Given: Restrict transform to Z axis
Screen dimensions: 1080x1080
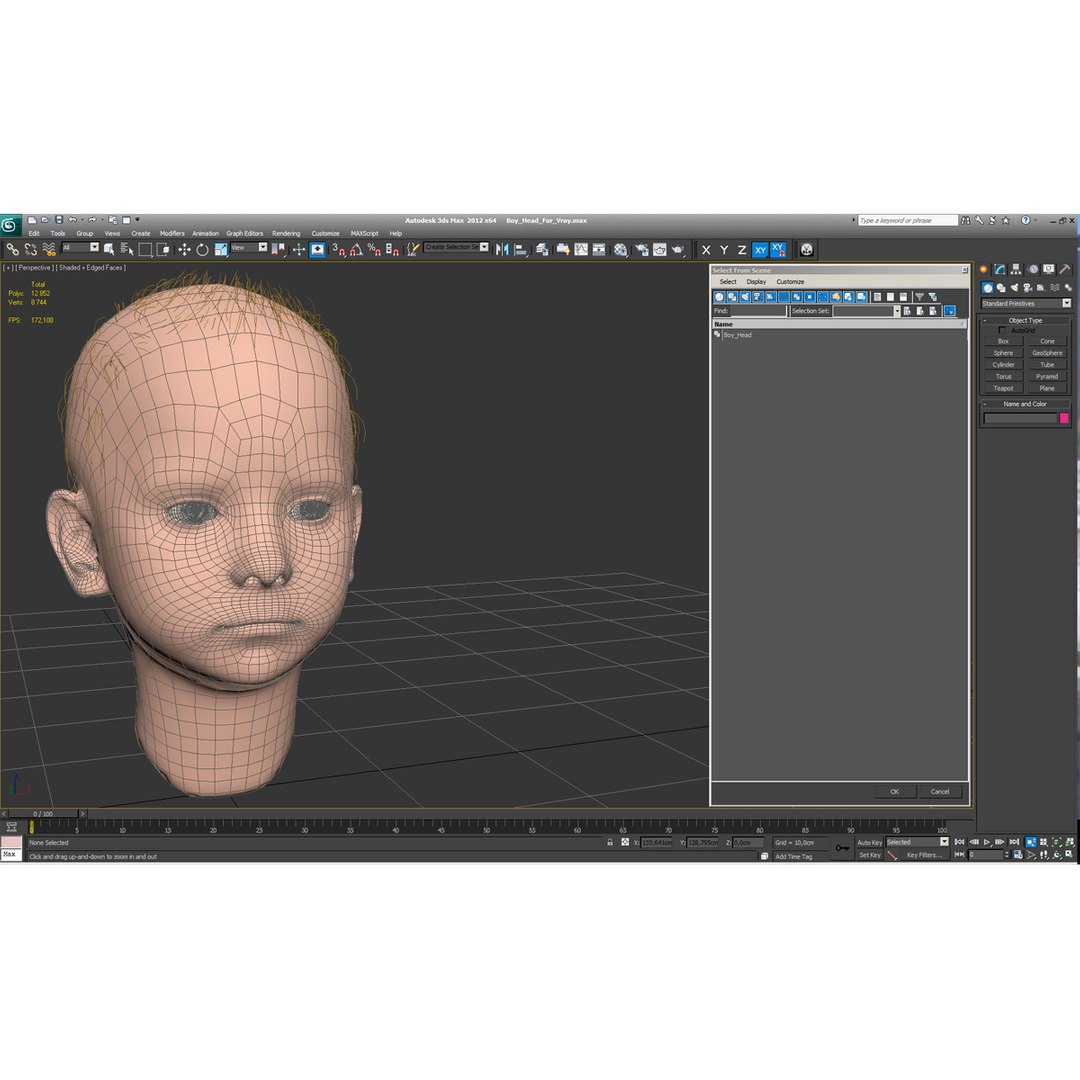Looking at the screenshot, I should point(742,250).
